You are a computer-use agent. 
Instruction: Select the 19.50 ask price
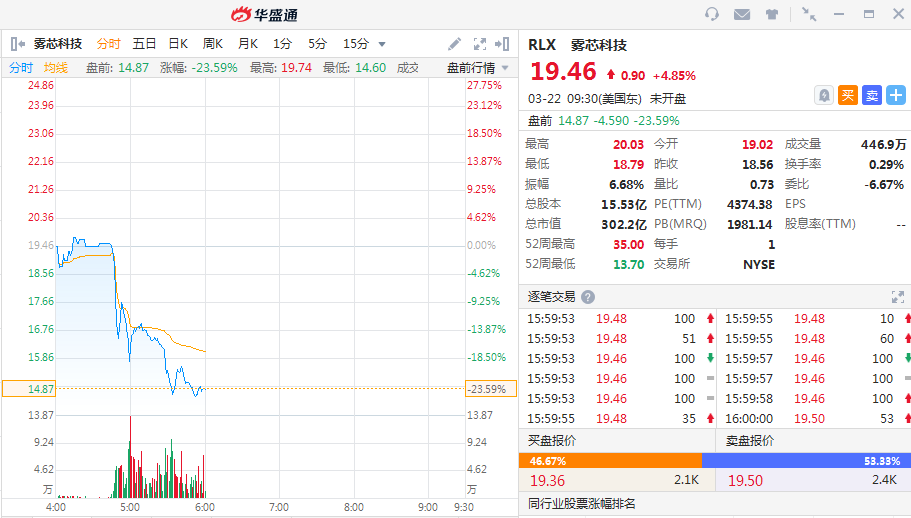pos(745,481)
